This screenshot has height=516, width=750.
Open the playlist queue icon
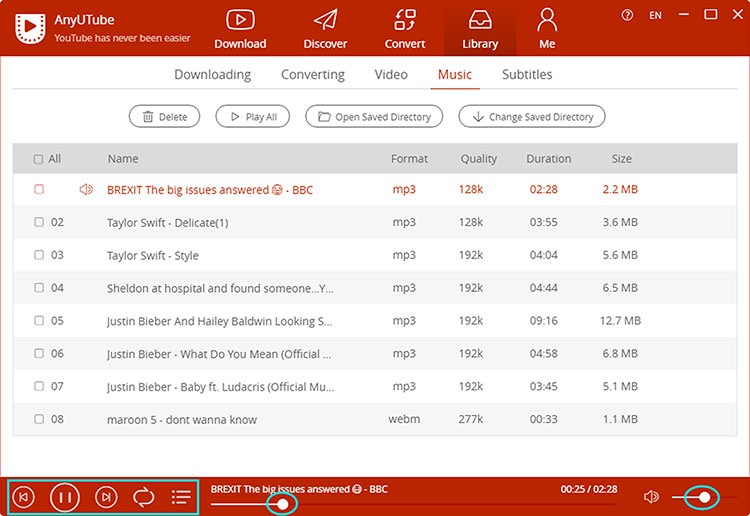point(181,497)
